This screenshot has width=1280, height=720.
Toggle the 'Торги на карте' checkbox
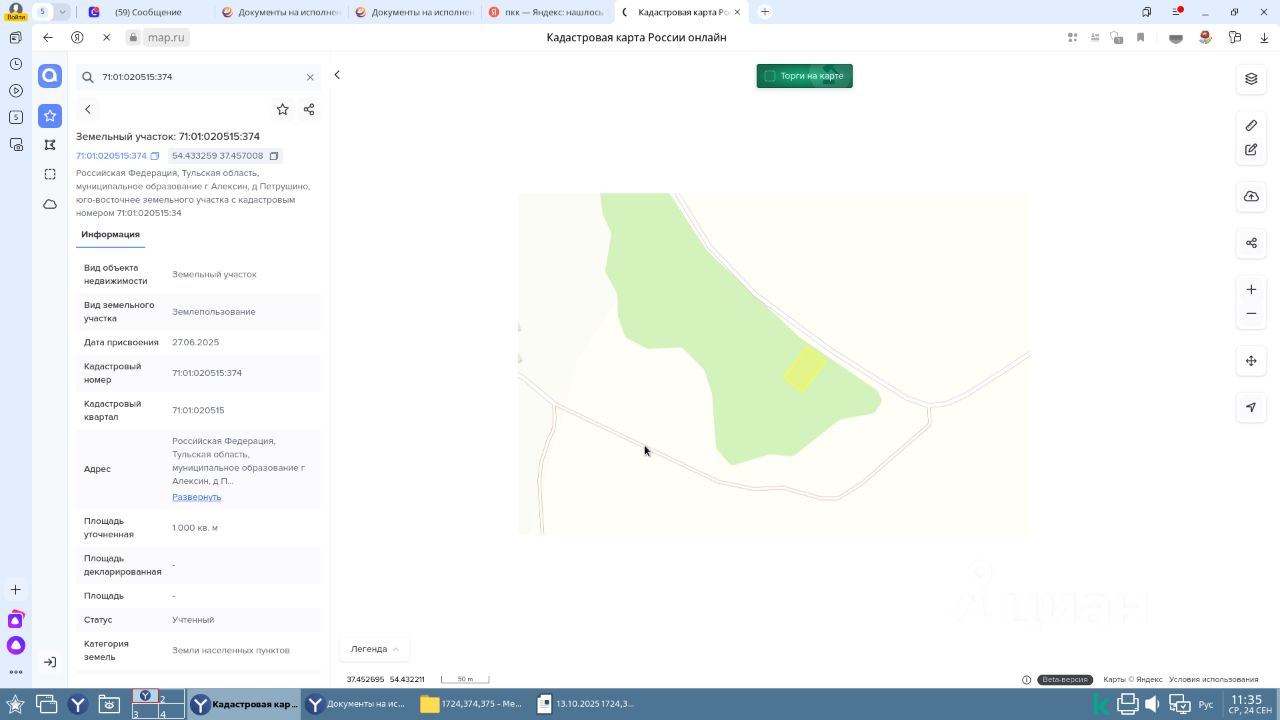tap(770, 76)
